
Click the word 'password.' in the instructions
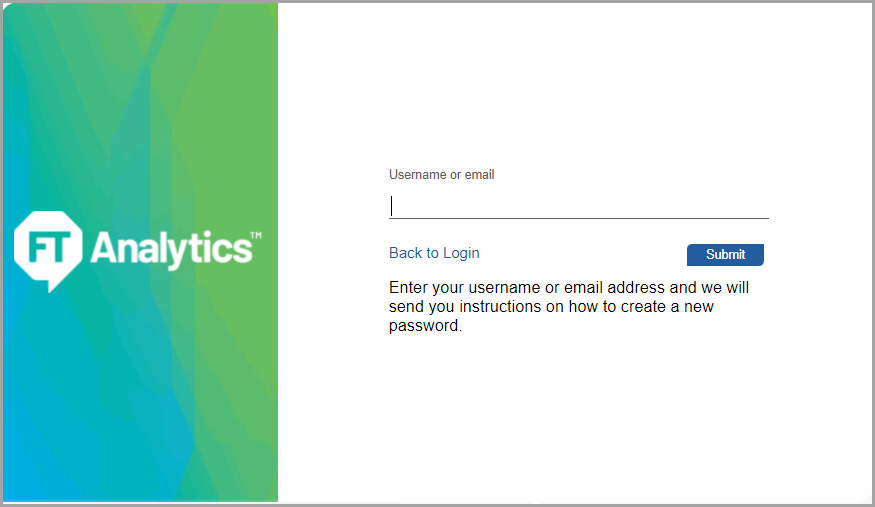[425, 326]
